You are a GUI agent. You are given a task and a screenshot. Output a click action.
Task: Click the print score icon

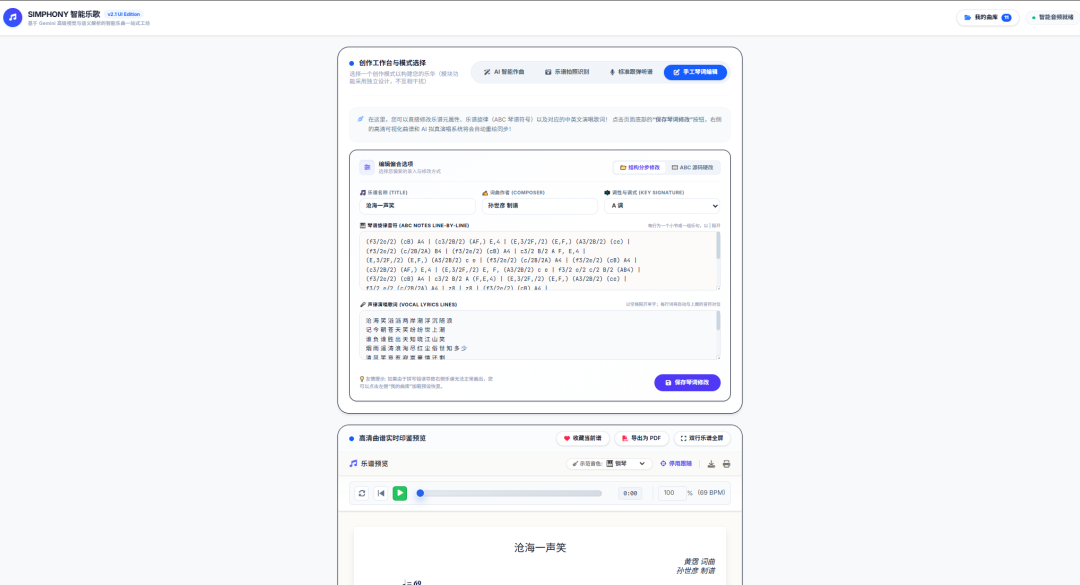pos(726,464)
